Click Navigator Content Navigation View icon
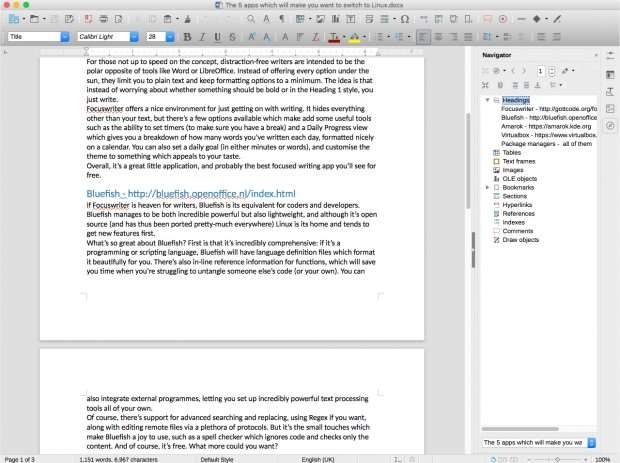 (486, 85)
